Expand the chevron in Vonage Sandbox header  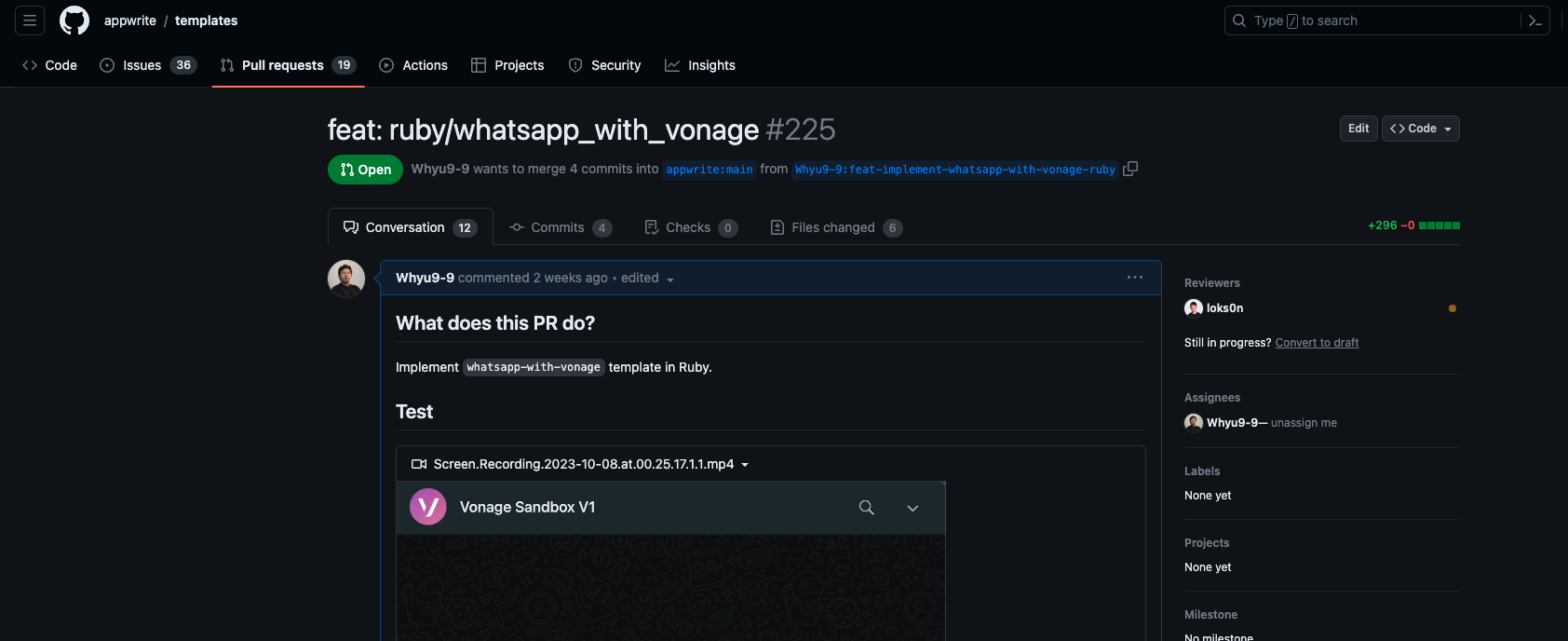point(912,508)
